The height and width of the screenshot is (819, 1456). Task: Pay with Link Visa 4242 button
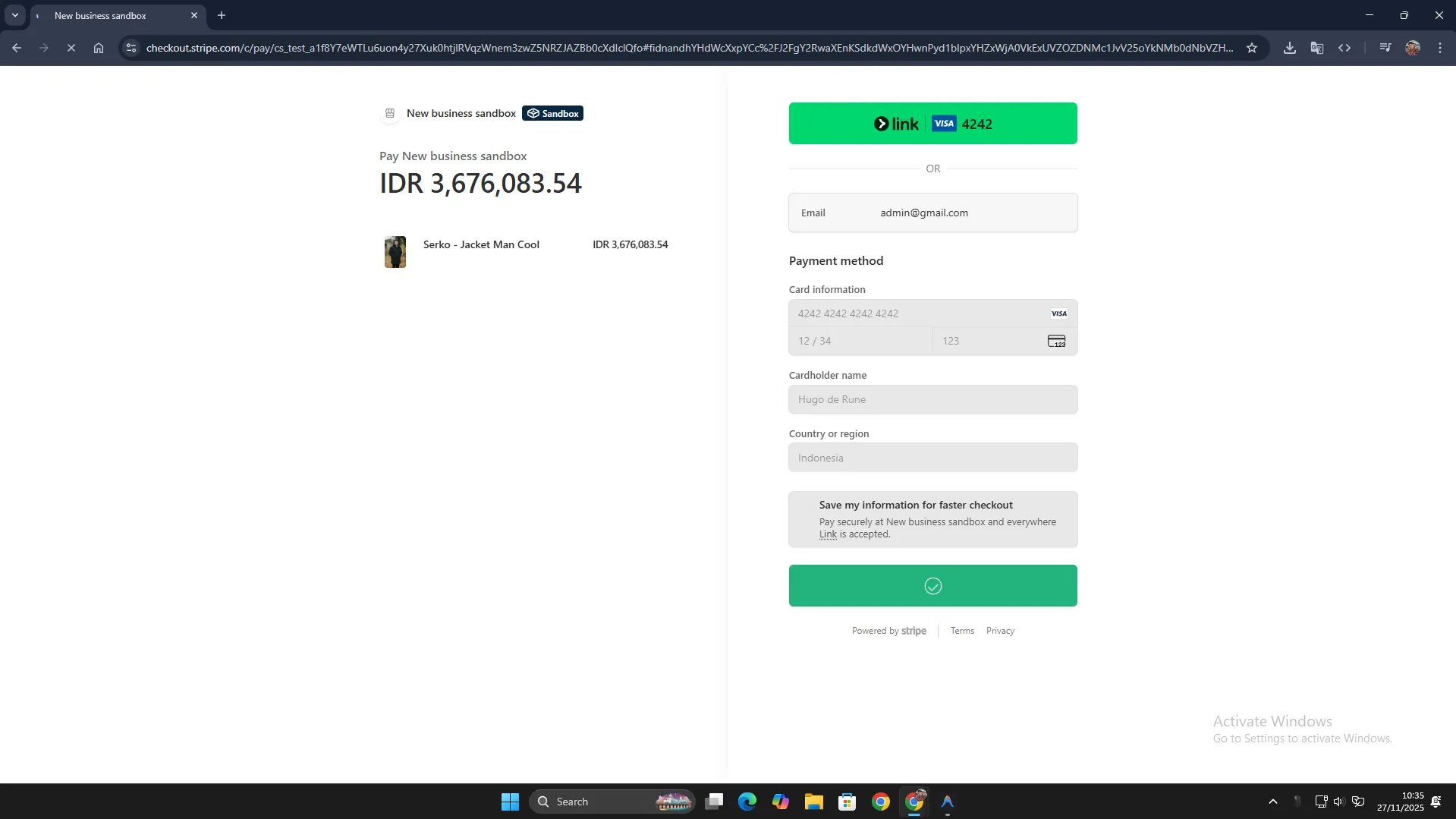click(x=932, y=124)
